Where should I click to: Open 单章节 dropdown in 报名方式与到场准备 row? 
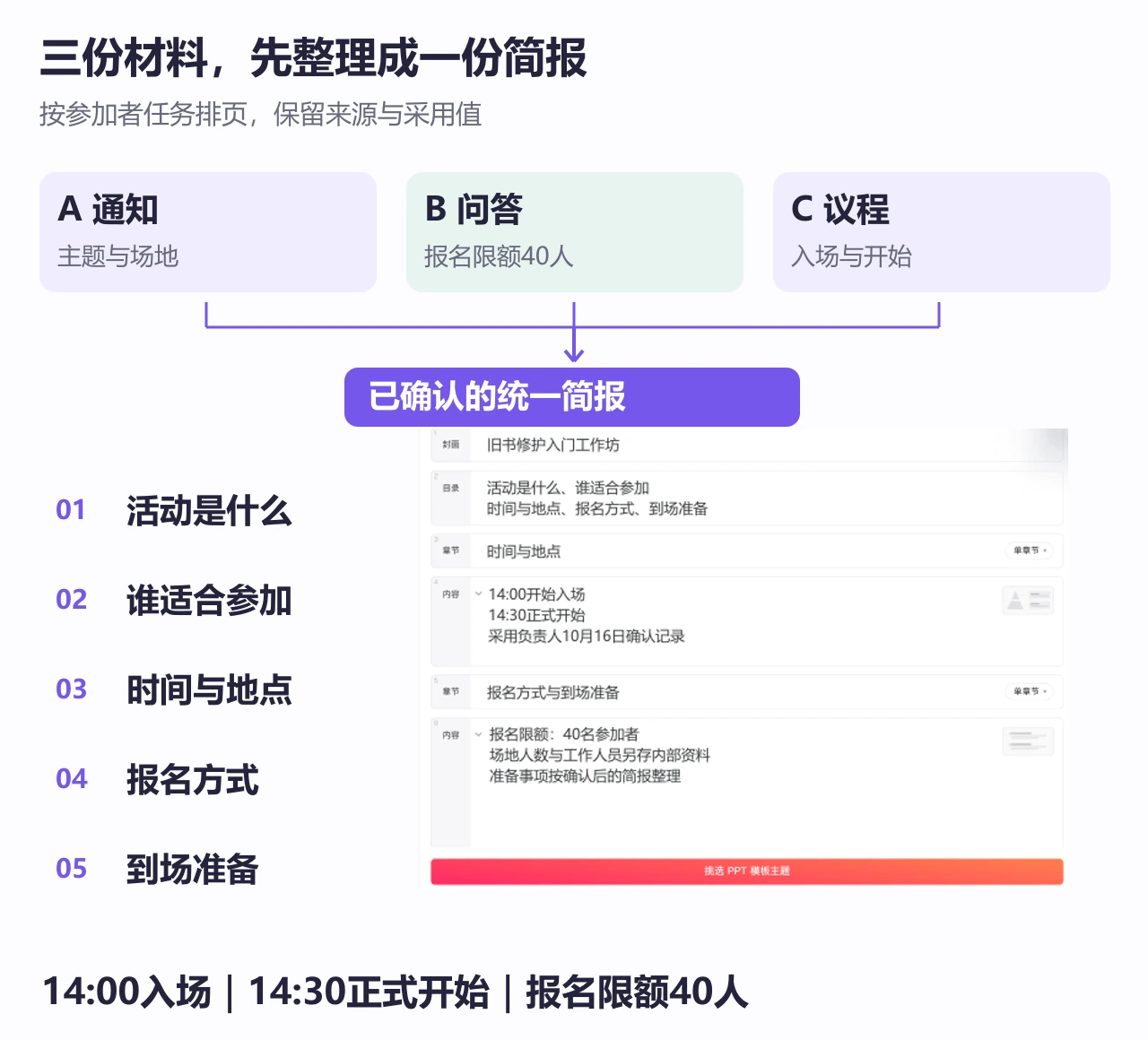point(1030,691)
